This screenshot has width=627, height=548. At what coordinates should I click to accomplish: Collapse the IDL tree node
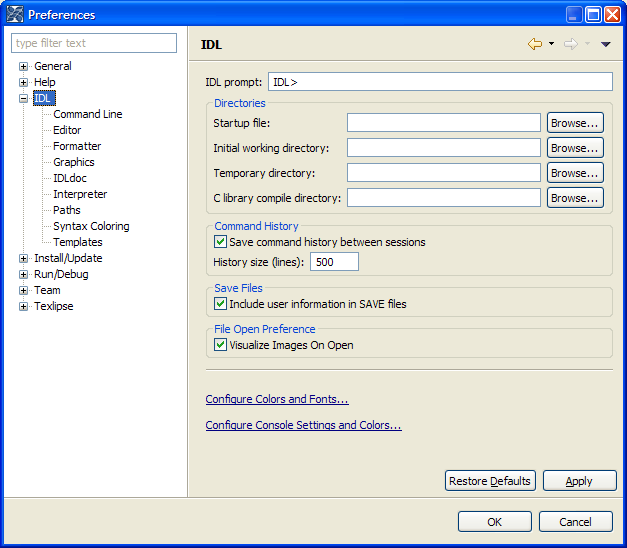coord(24,98)
